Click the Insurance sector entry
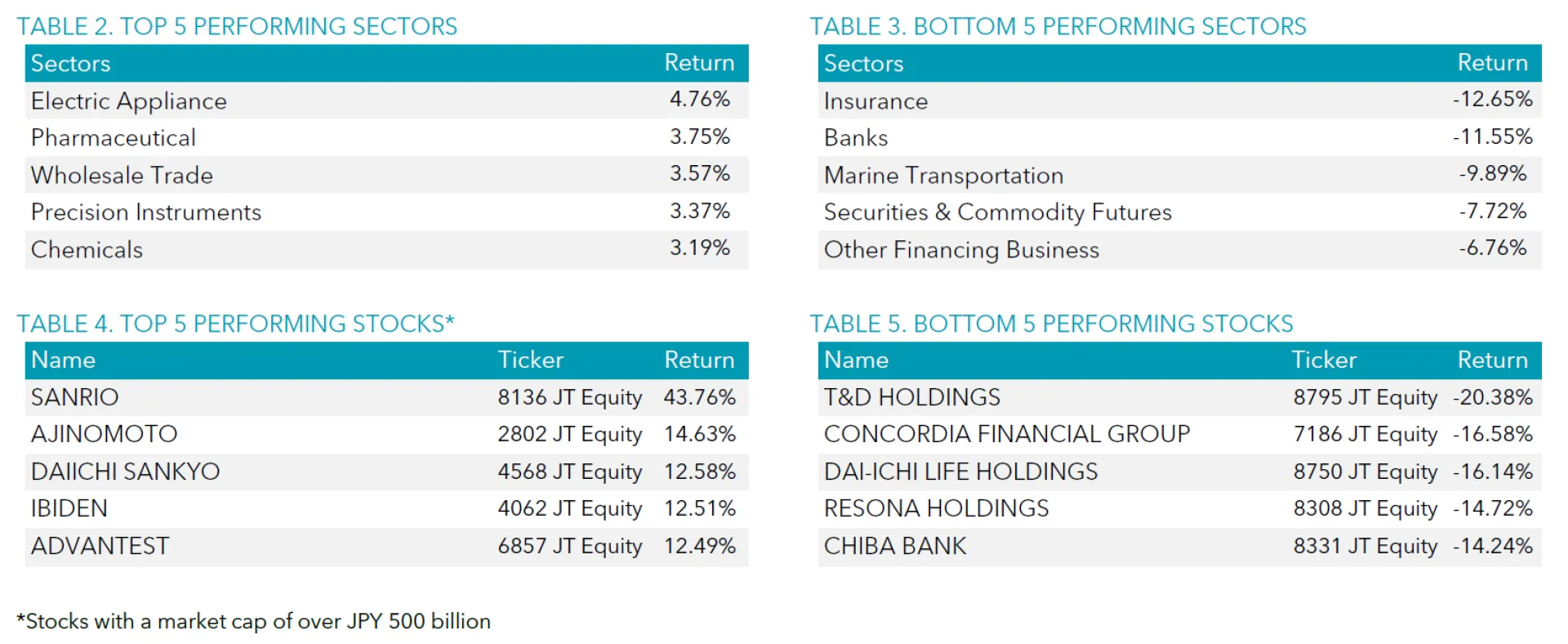 pos(875,101)
